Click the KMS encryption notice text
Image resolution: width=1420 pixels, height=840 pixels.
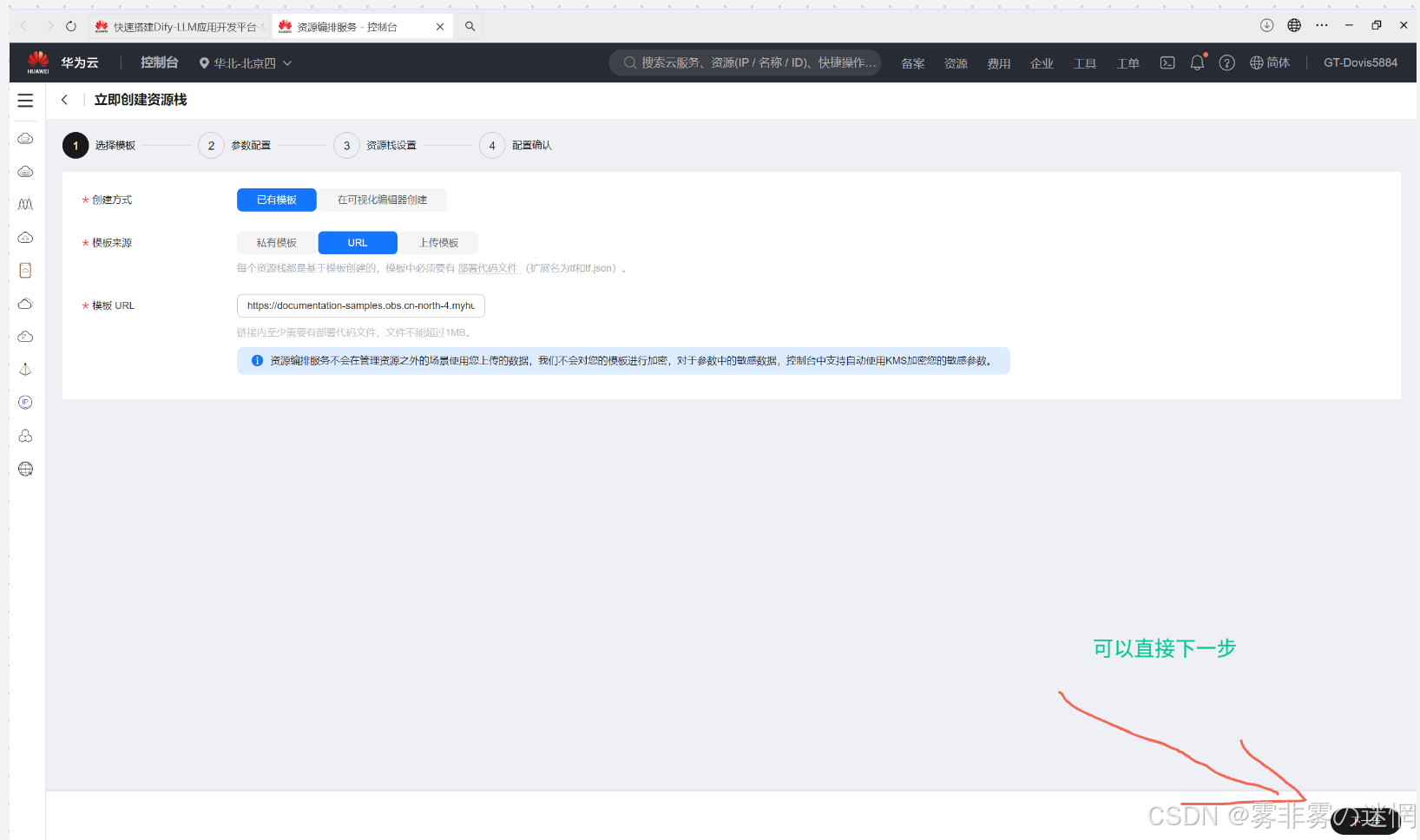[x=631, y=361]
